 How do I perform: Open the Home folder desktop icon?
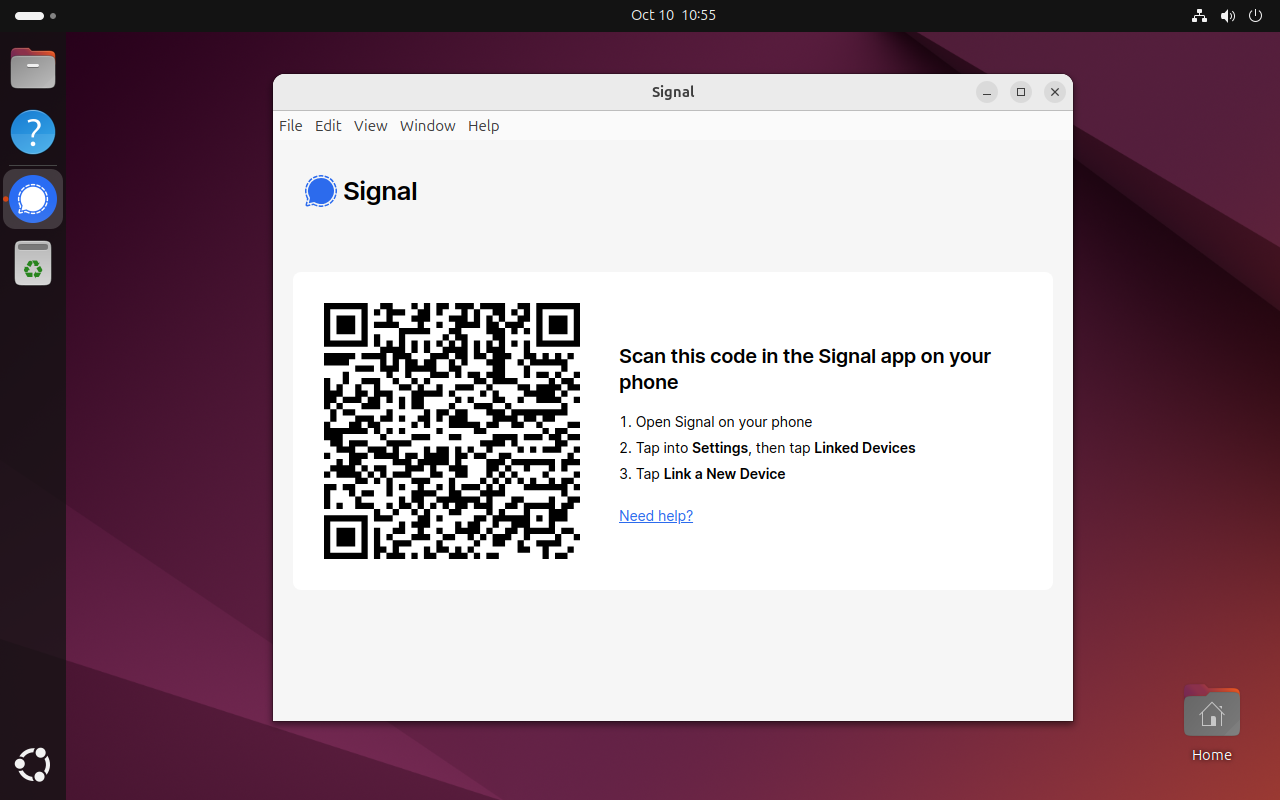click(1211, 723)
